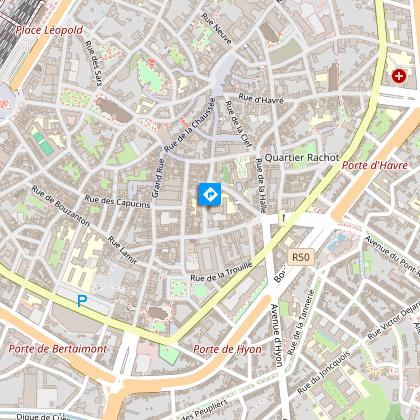
Task: Select the red hospital cross icon
Action: 399,76
